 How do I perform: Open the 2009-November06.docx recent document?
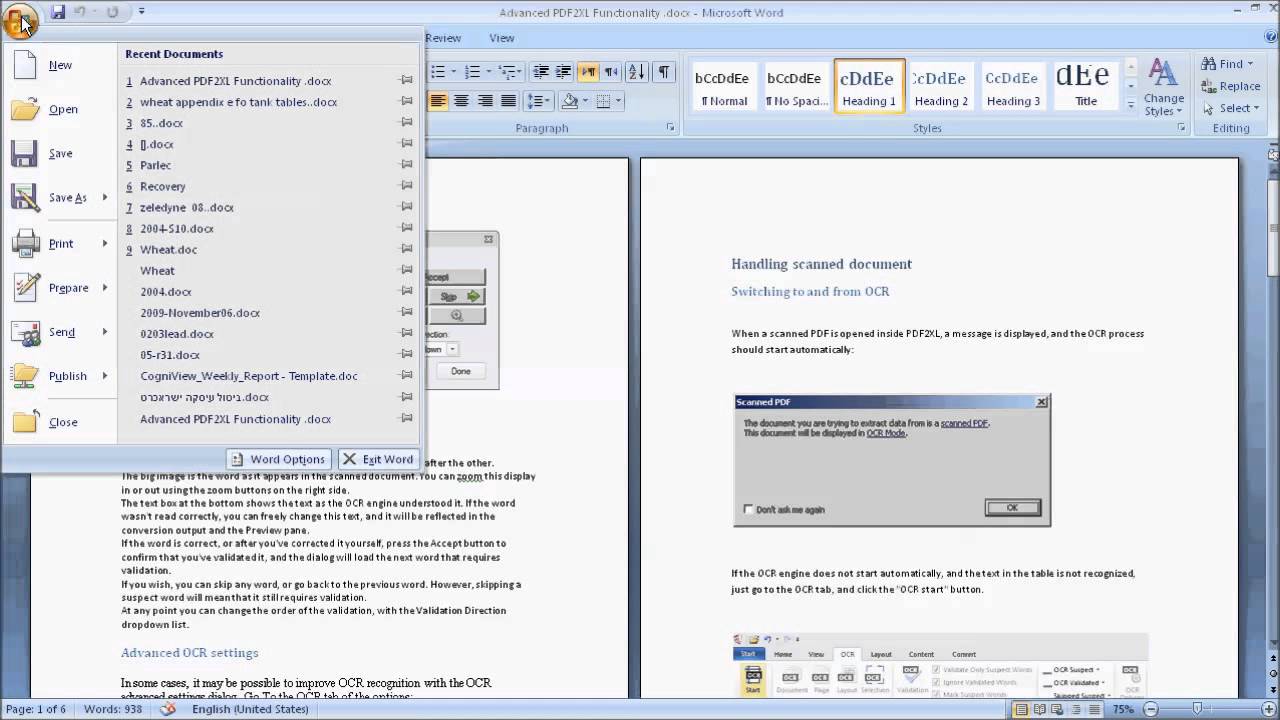(x=200, y=312)
